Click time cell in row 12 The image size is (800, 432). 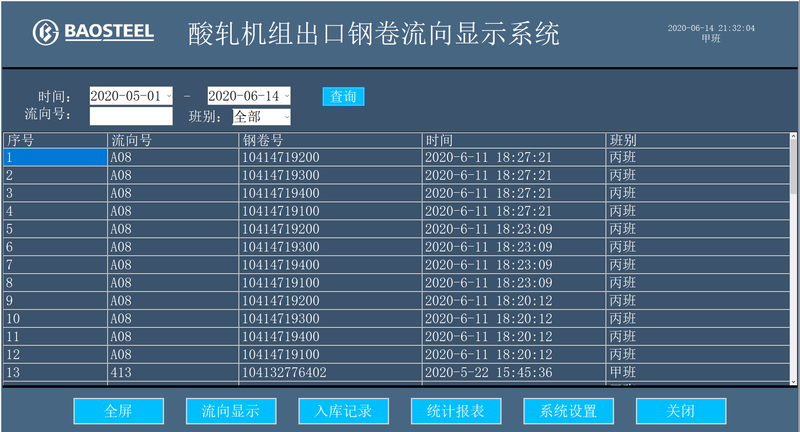tap(514, 354)
